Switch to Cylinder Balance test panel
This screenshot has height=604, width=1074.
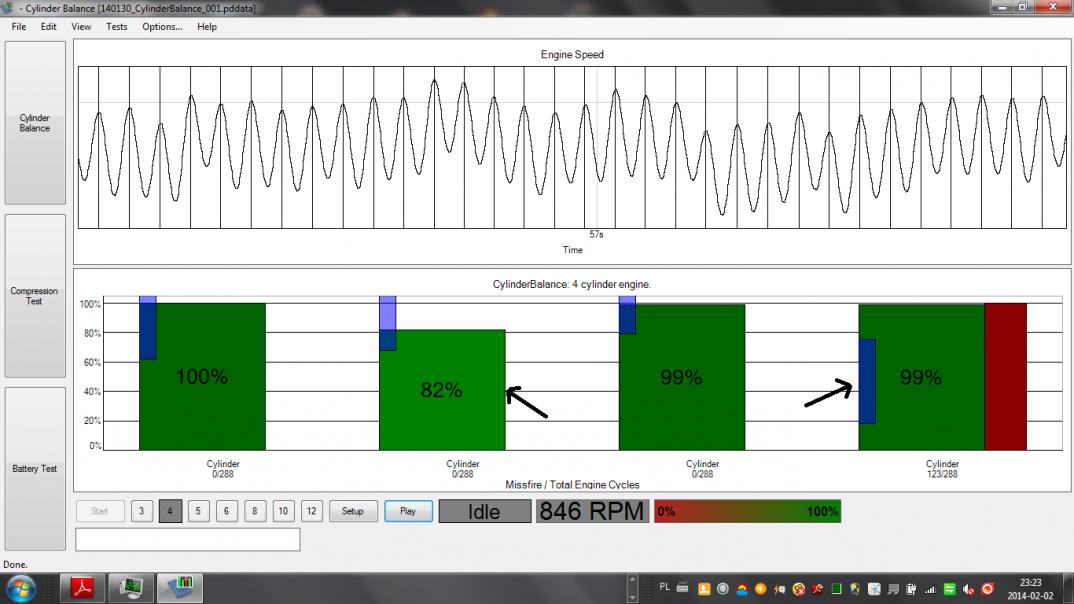(x=35, y=123)
